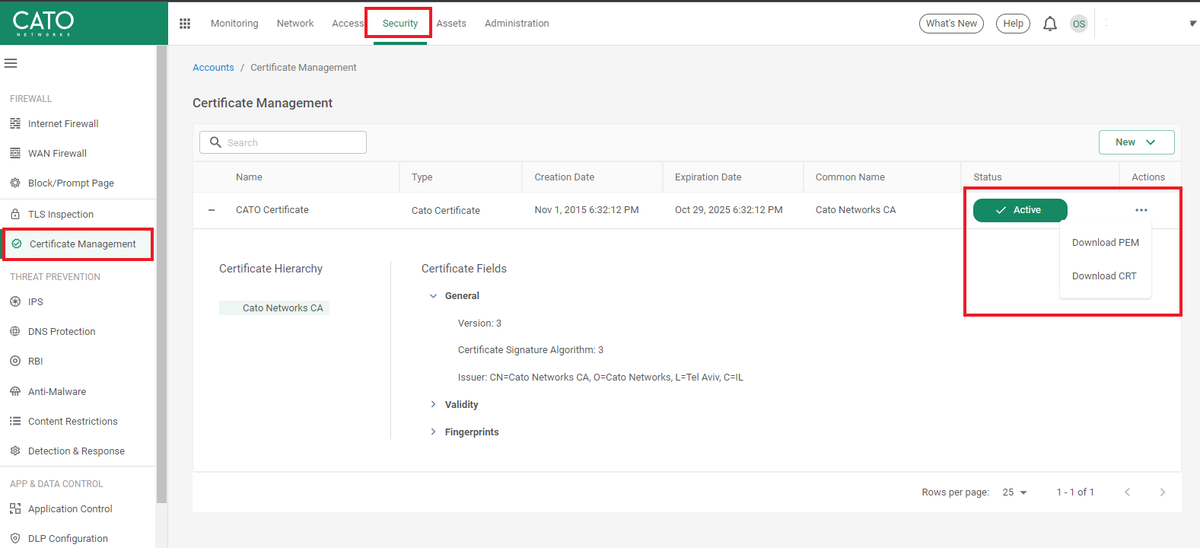The height and width of the screenshot is (548, 1200).
Task: Click the TLS Inspection lock icon
Action: [x=15, y=214]
